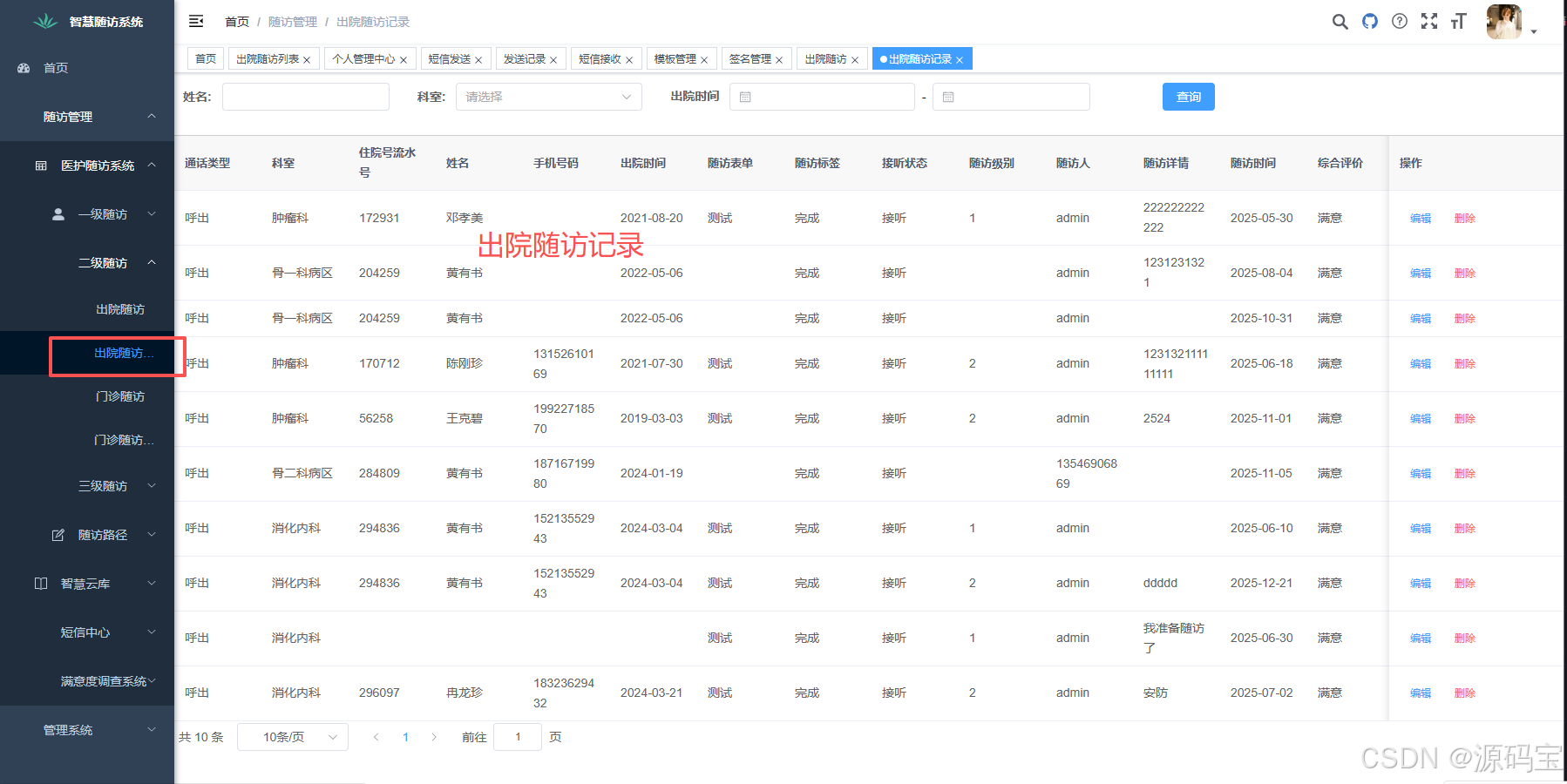Open the GitHub icon link

1370,22
